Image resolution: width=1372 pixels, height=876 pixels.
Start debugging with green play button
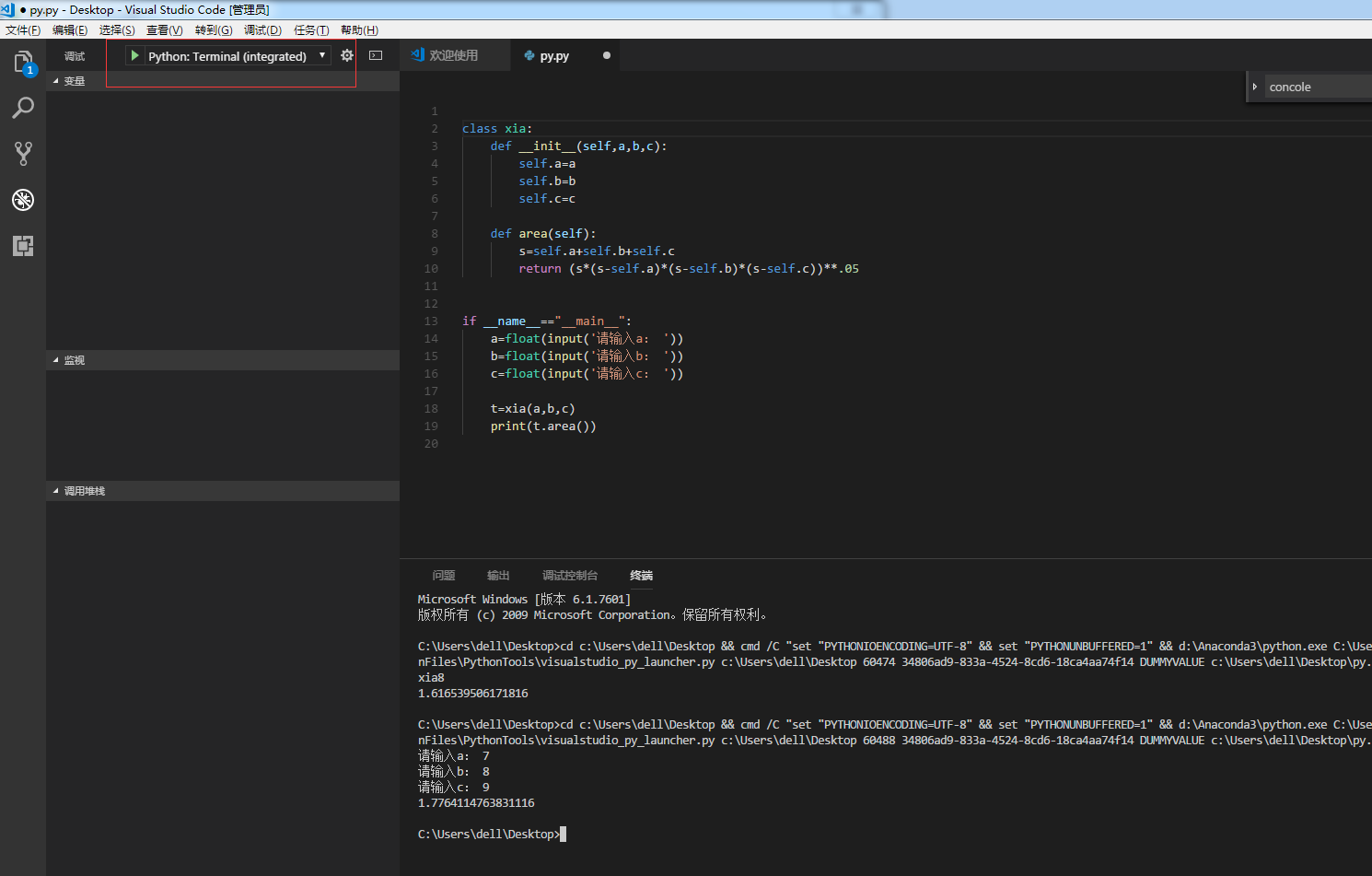[x=135, y=56]
